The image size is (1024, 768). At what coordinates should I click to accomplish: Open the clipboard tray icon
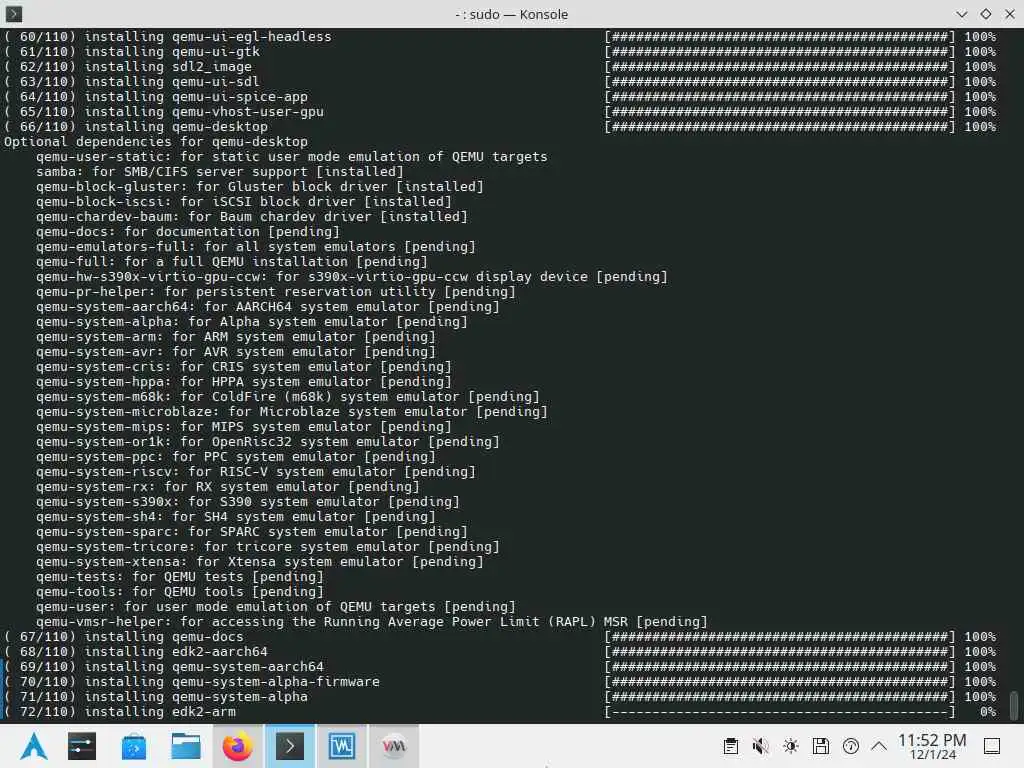pos(731,746)
